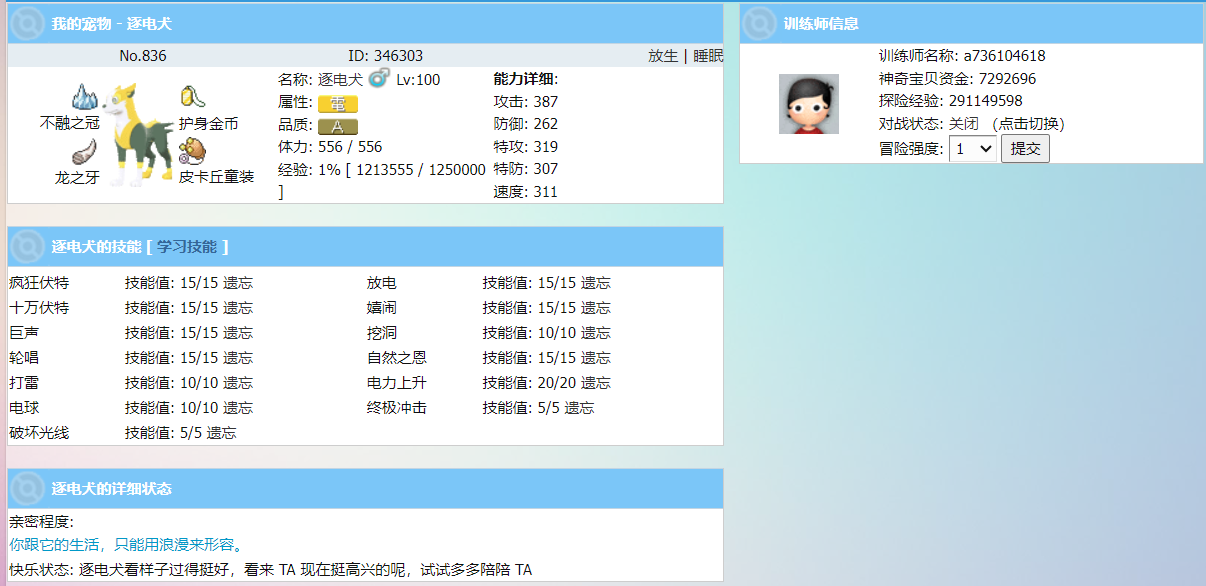Screen dimensions: 1206x586
Task: Click 遗忘 for the 电力上升 skill
Action: coord(596,383)
